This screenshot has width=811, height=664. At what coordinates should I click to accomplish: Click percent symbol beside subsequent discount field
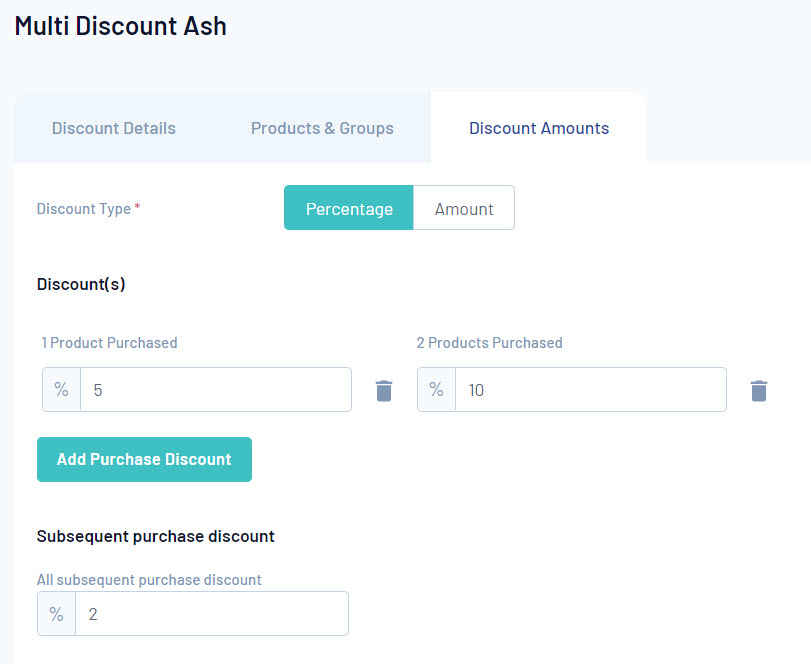pos(56,614)
